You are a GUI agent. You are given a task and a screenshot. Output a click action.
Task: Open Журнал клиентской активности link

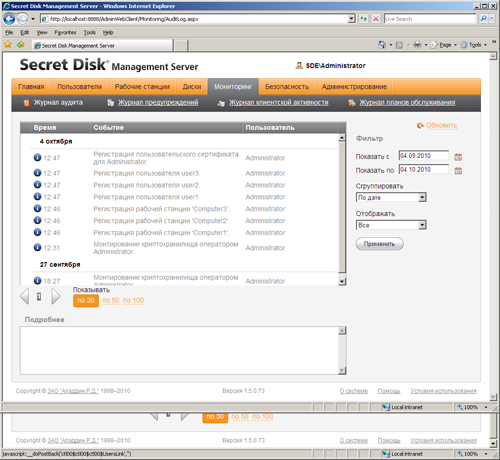279,103
